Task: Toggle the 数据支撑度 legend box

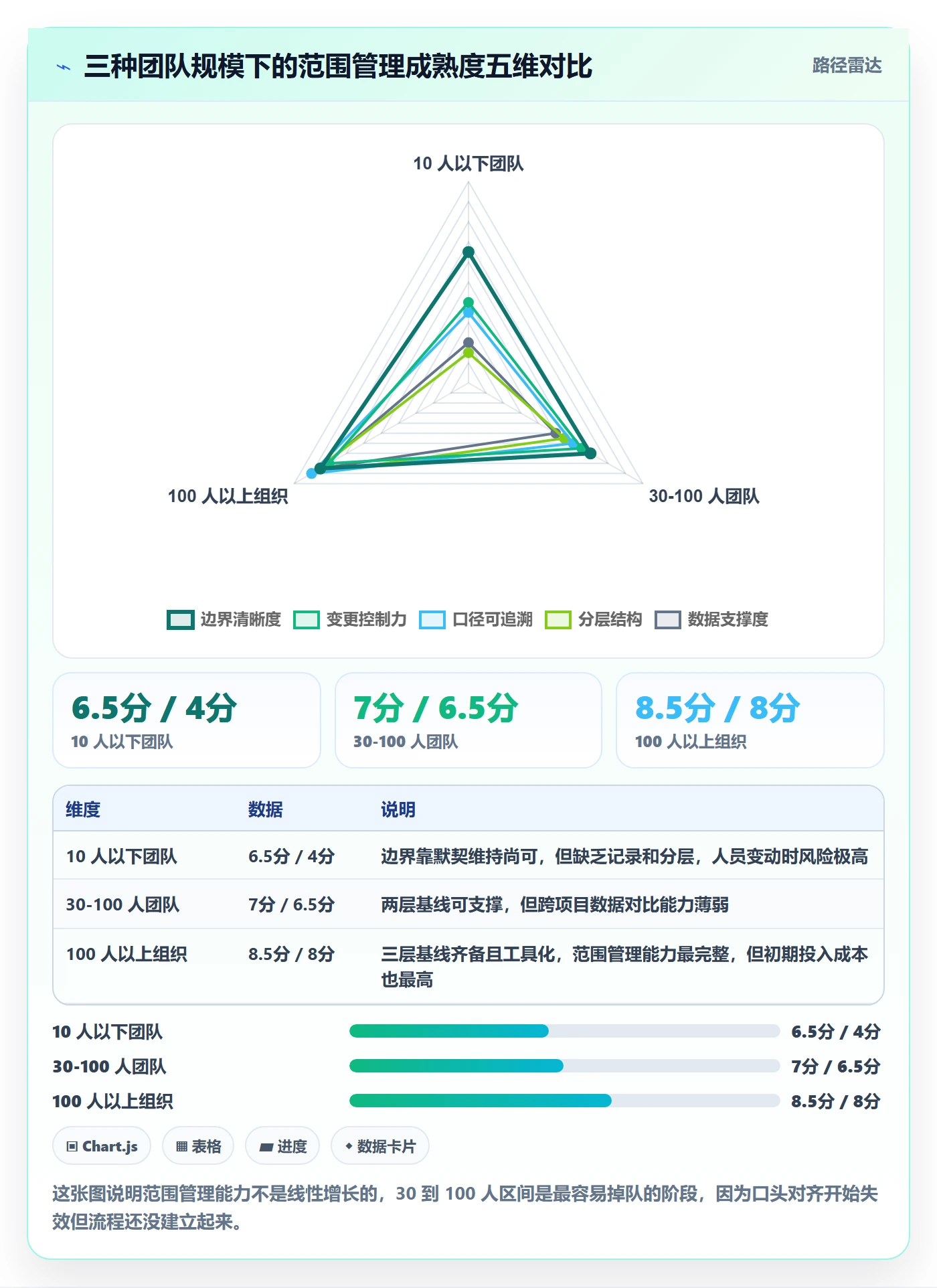Action: coord(668,620)
